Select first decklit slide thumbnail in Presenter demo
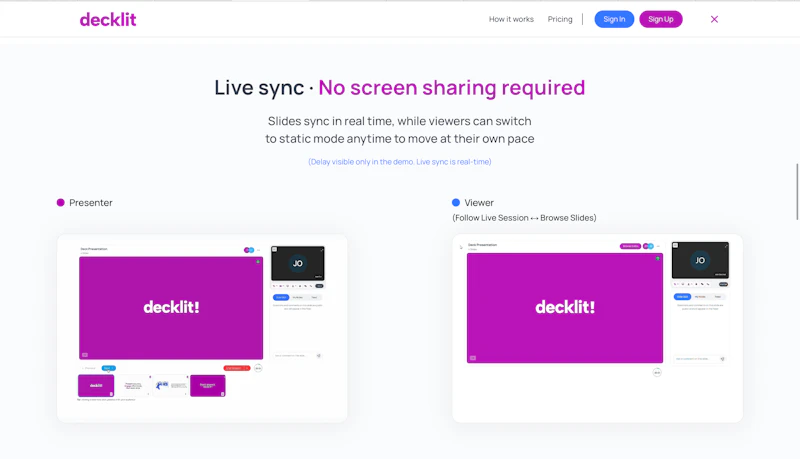Screen dimensions: 800x459 point(96,386)
